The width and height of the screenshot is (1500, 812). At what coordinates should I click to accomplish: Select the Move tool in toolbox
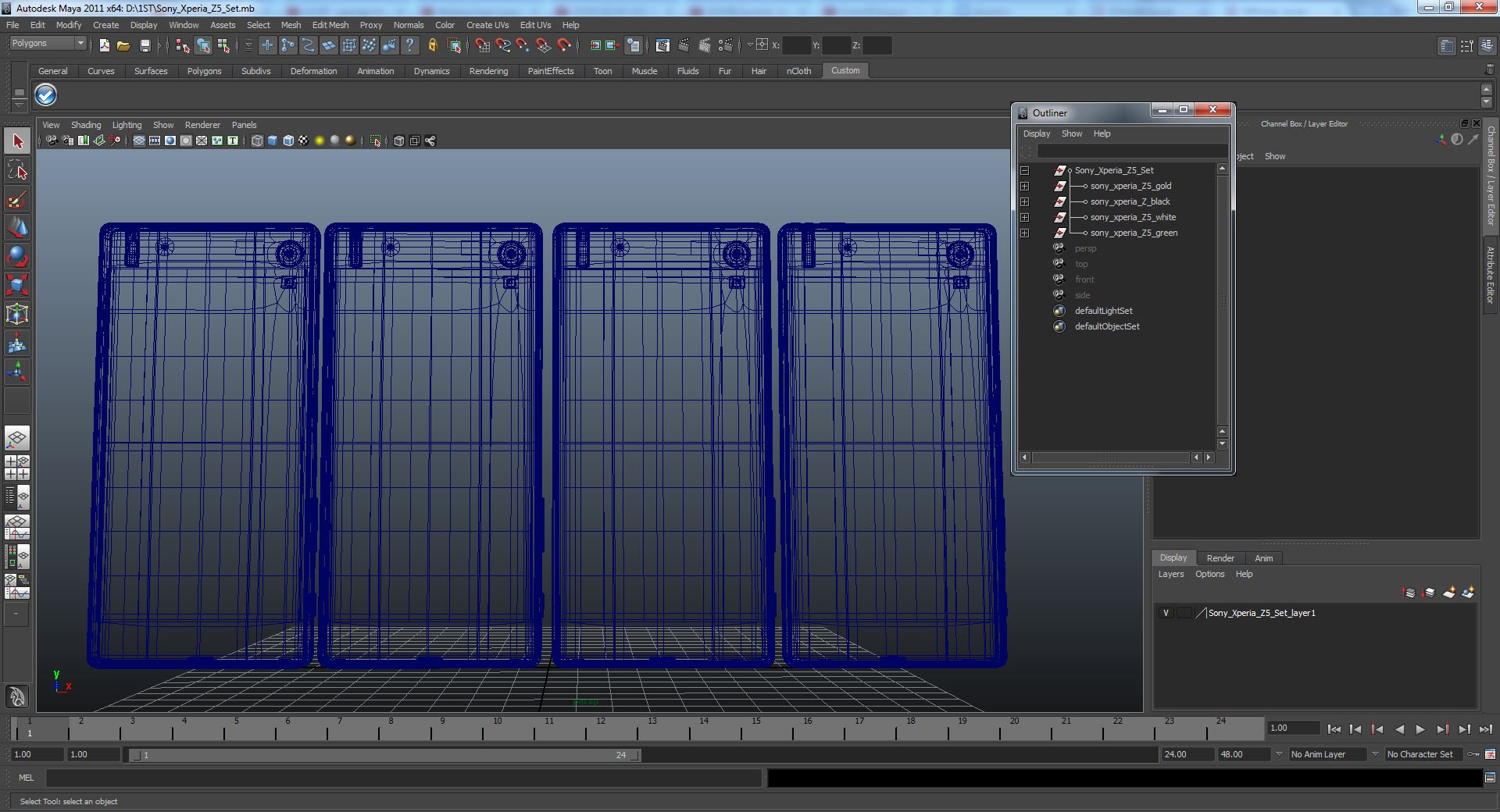[x=17, y=228]
